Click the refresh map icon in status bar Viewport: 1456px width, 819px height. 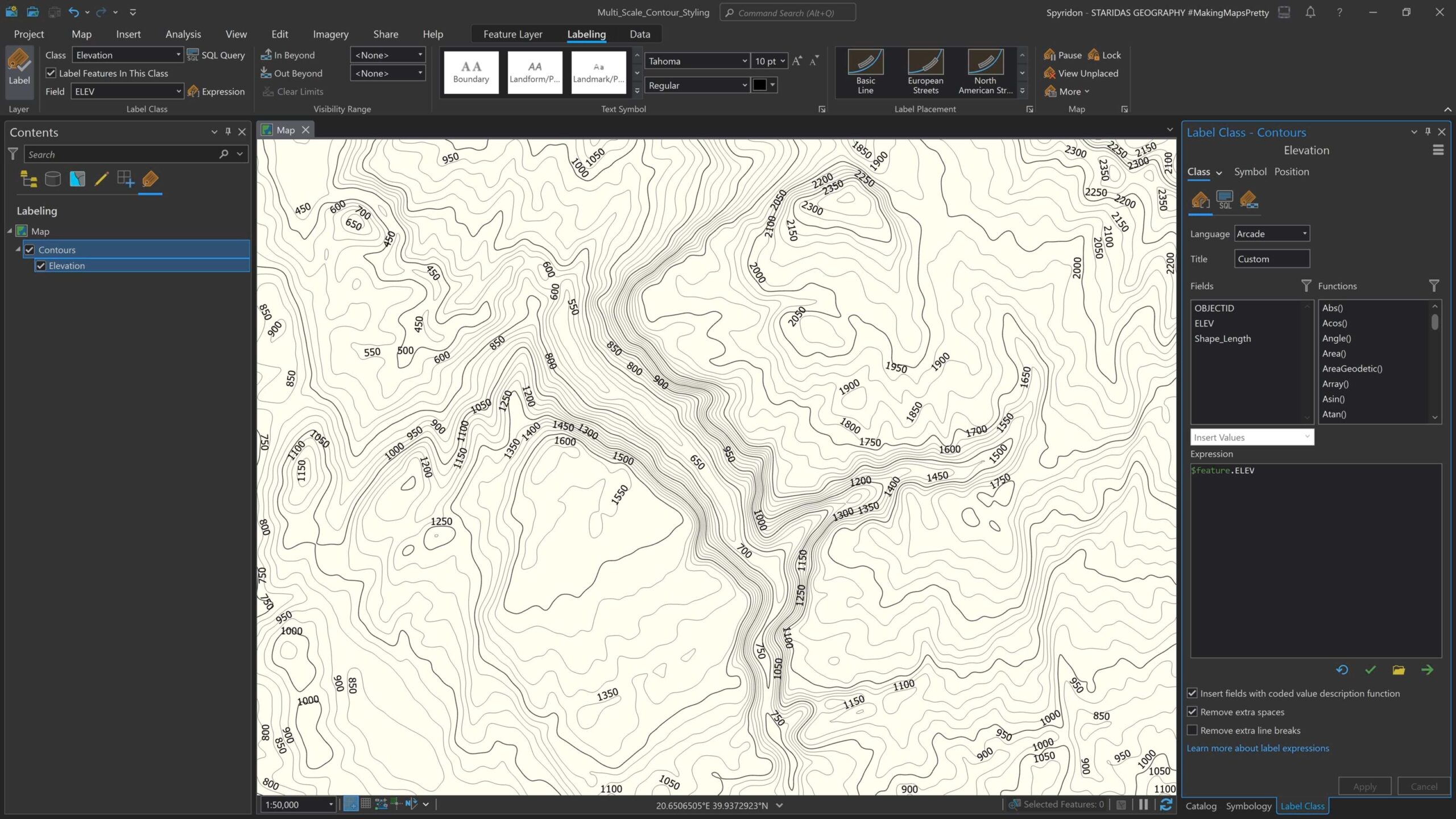click(x=1165, y=804)
